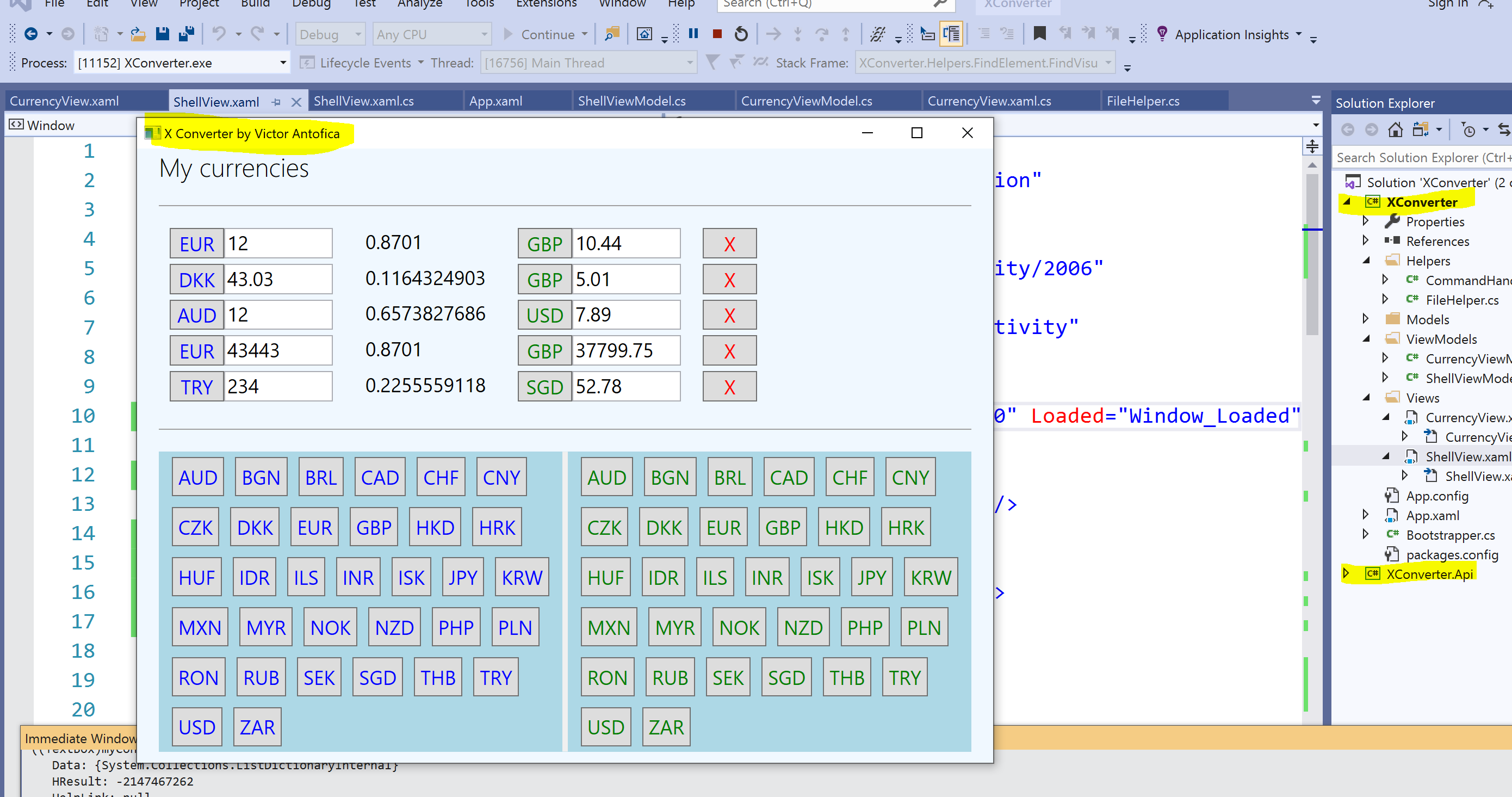The height and width of the screenshot is (797, 1512).
Task: Select Bootstrapper.cs in Solution Explorer
Action: [x=1450, y=534]
